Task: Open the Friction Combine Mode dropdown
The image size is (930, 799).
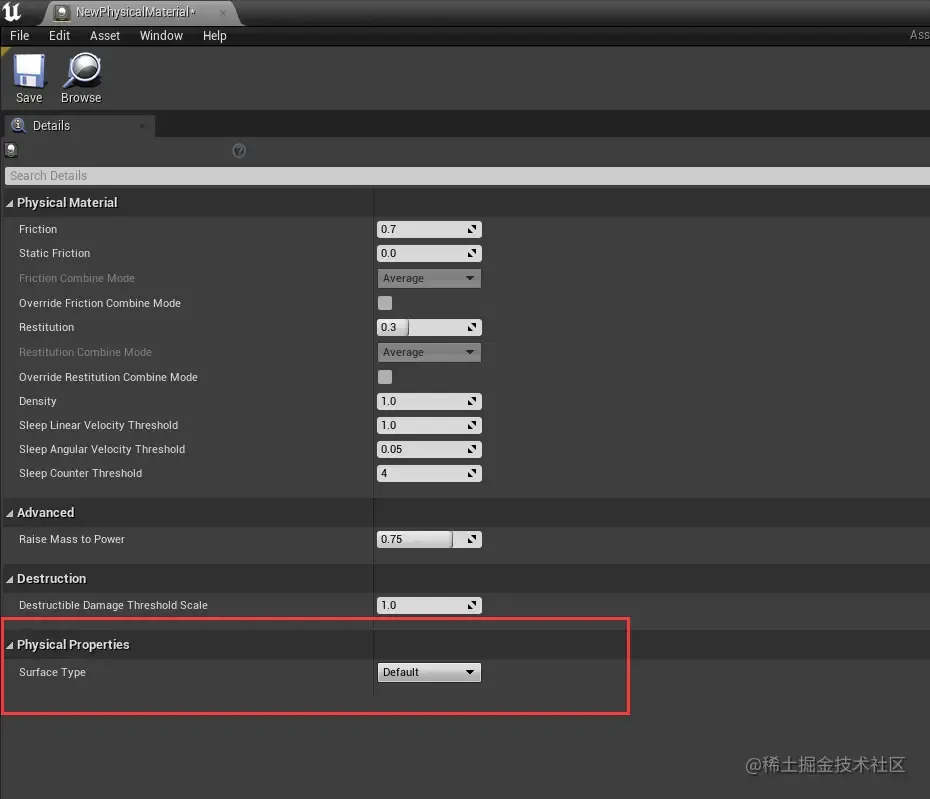Action: (x=429, y=278)
